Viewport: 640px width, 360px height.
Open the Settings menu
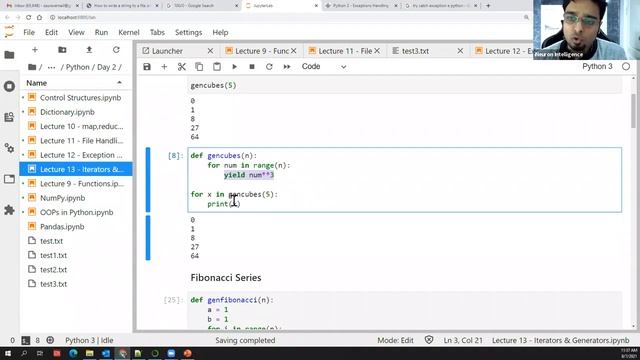189,32
